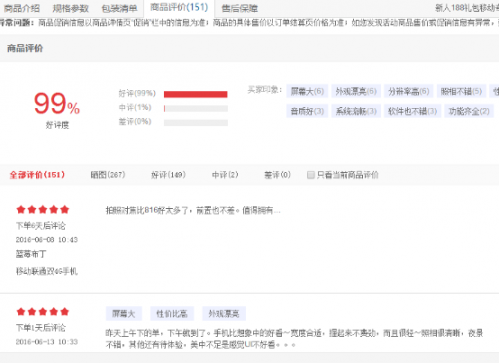Switch to the 规格参数 tab
The image size is (499, 363).
[71, 8]
